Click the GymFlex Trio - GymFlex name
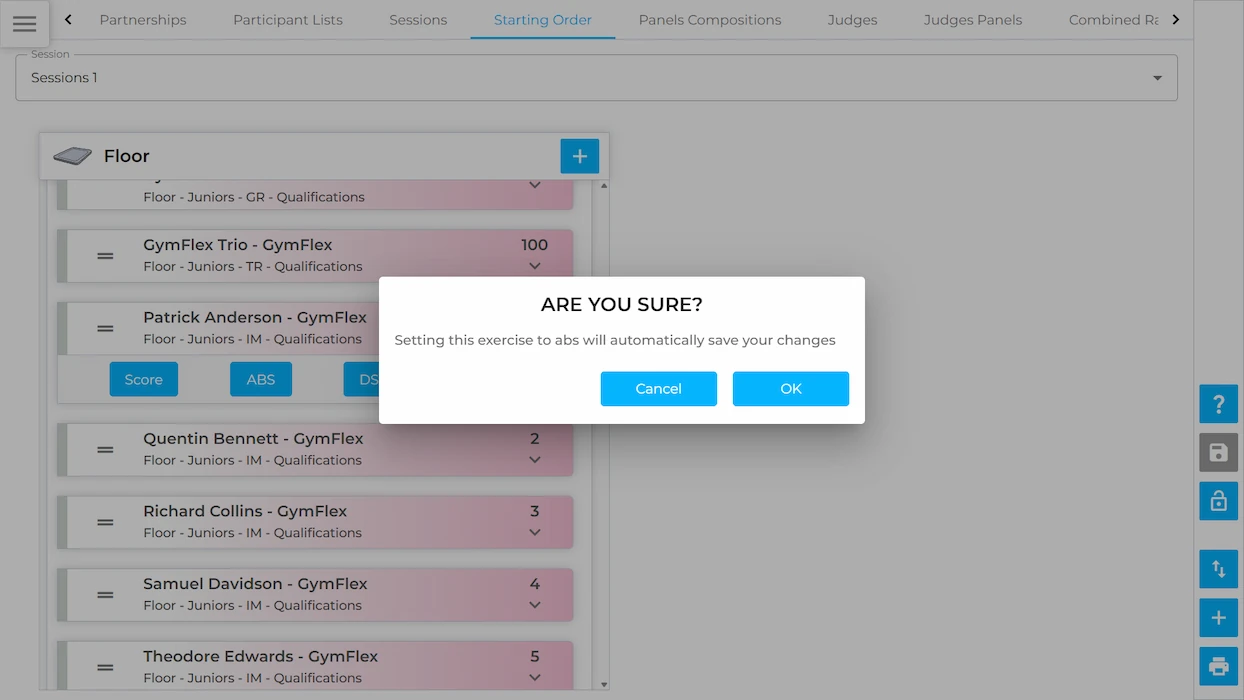 tap(238, 245)
